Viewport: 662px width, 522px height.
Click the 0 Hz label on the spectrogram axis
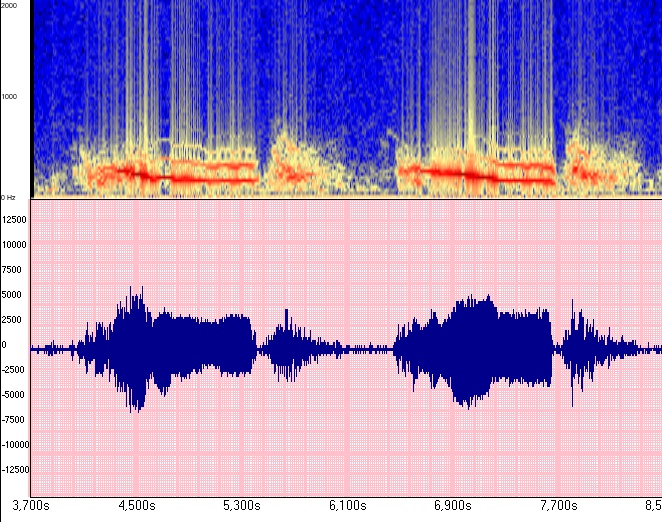coord(10,197)
